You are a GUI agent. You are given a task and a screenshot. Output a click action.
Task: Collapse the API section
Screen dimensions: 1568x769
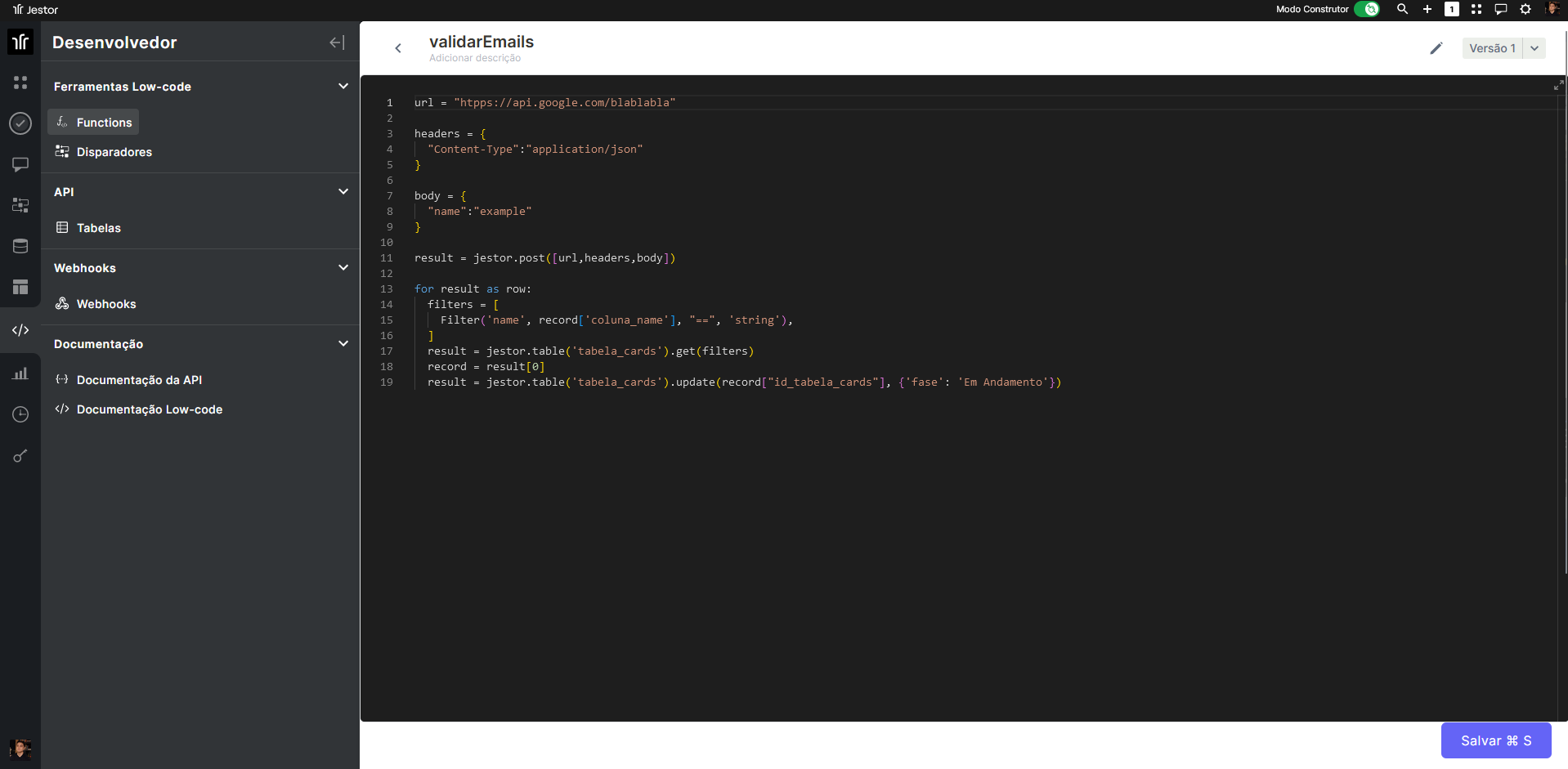click(x=343, y=191)
